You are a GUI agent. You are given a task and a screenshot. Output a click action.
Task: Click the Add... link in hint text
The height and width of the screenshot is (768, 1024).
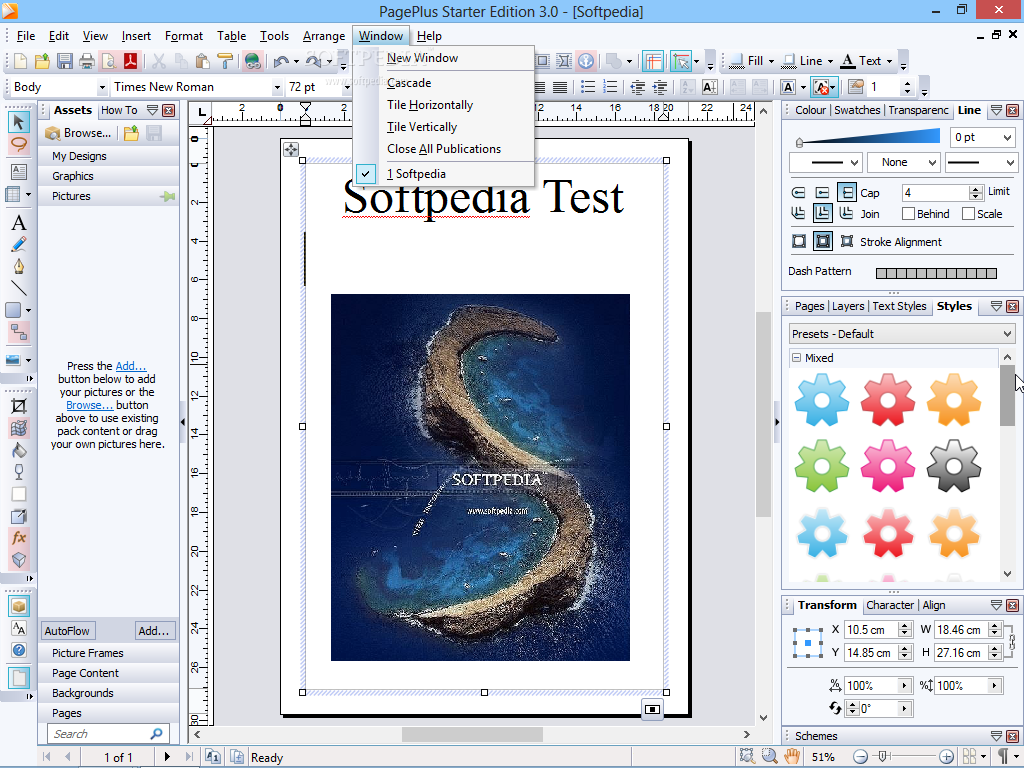coord(131,366)
